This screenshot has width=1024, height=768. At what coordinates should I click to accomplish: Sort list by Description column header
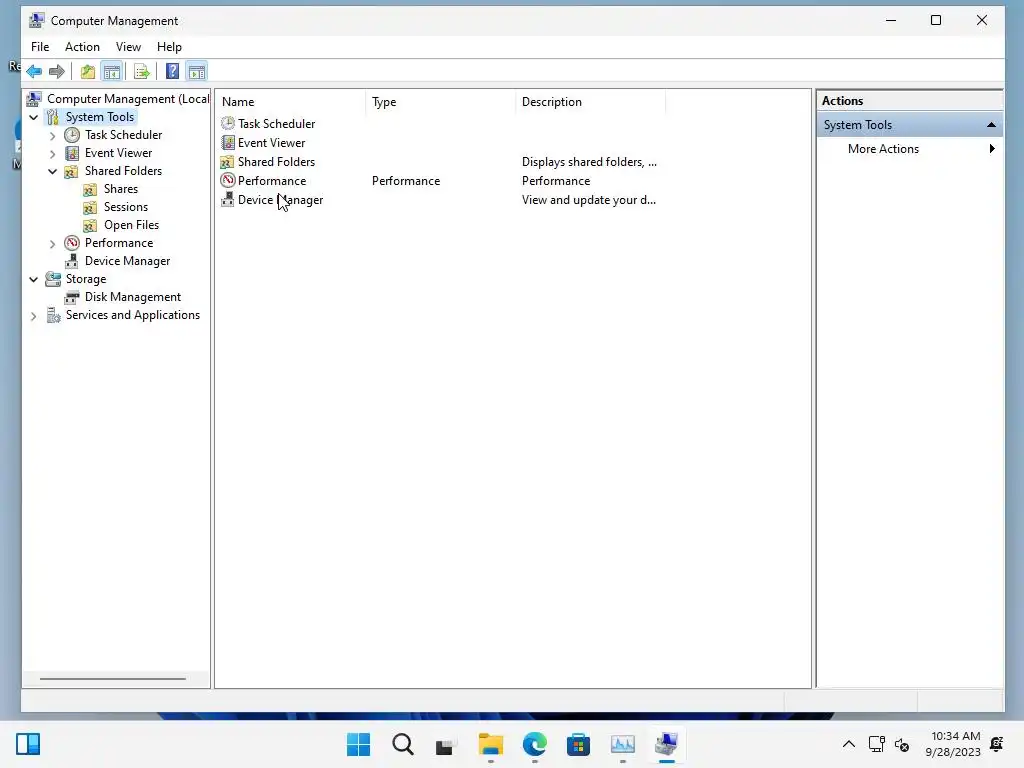pyautogui.click(x=590, y=102)
